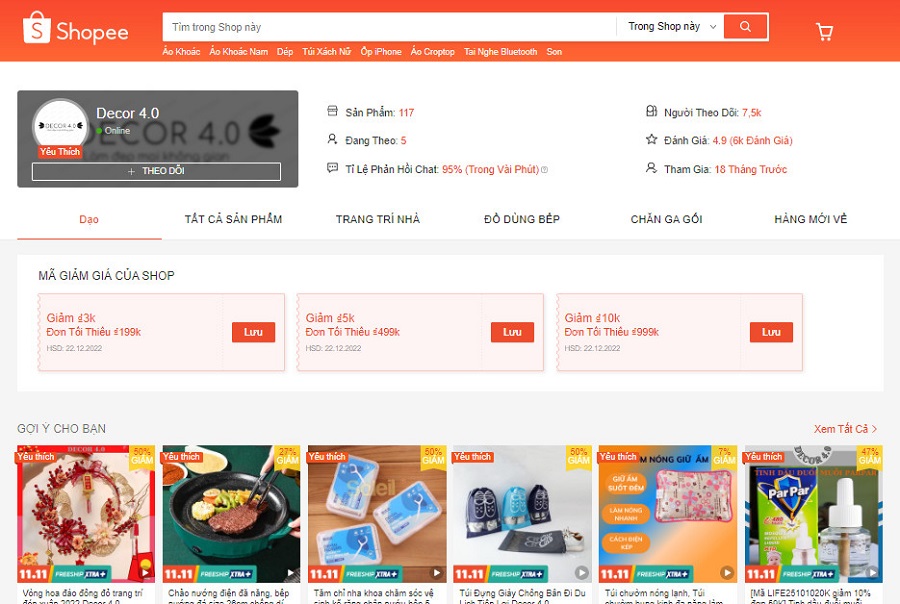Play video on the shoe bag product

point(581,572)
